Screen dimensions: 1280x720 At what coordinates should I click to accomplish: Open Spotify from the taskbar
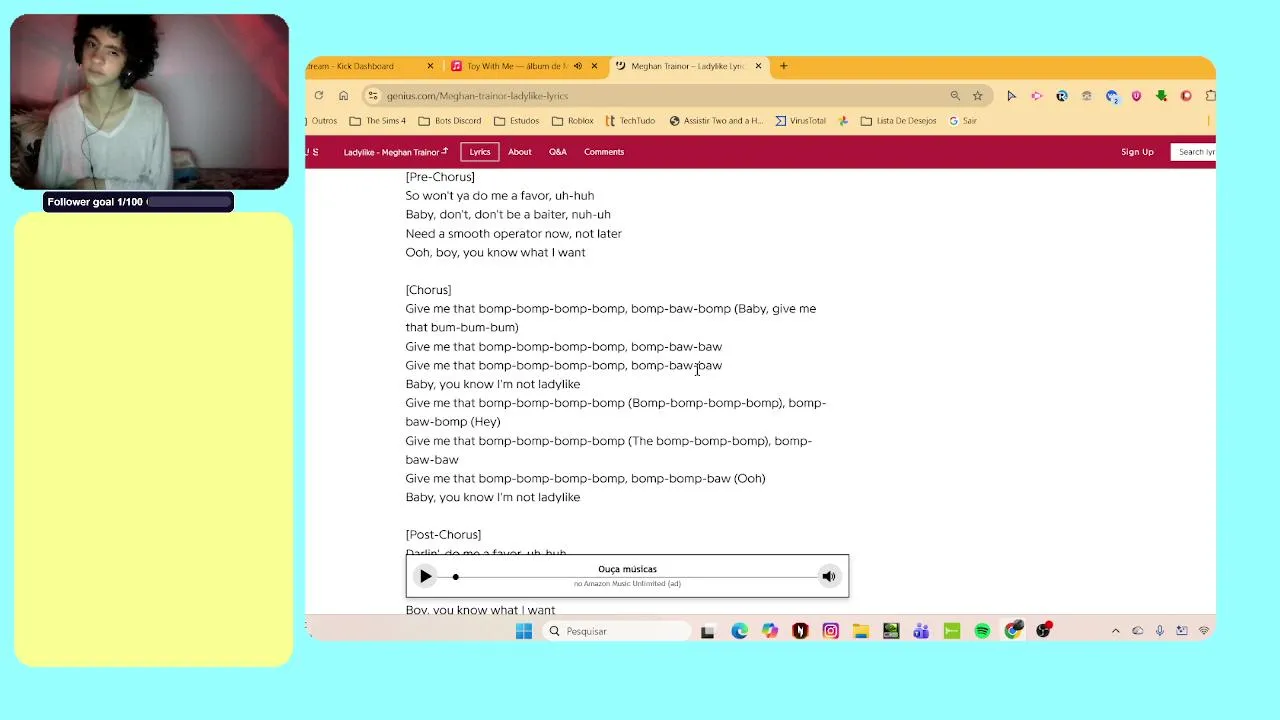(982, 631)
